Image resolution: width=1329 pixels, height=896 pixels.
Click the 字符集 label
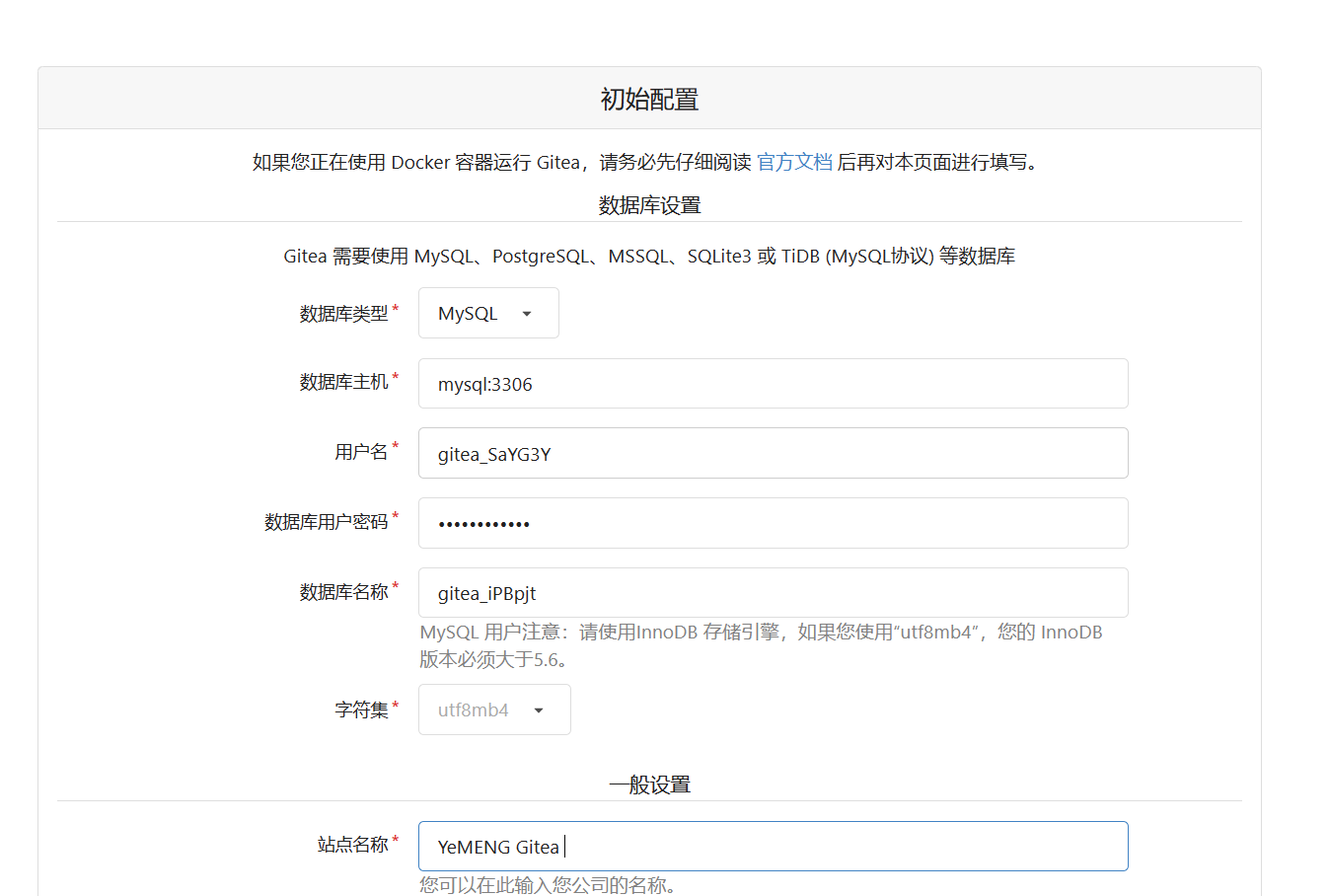pos(361,709)
